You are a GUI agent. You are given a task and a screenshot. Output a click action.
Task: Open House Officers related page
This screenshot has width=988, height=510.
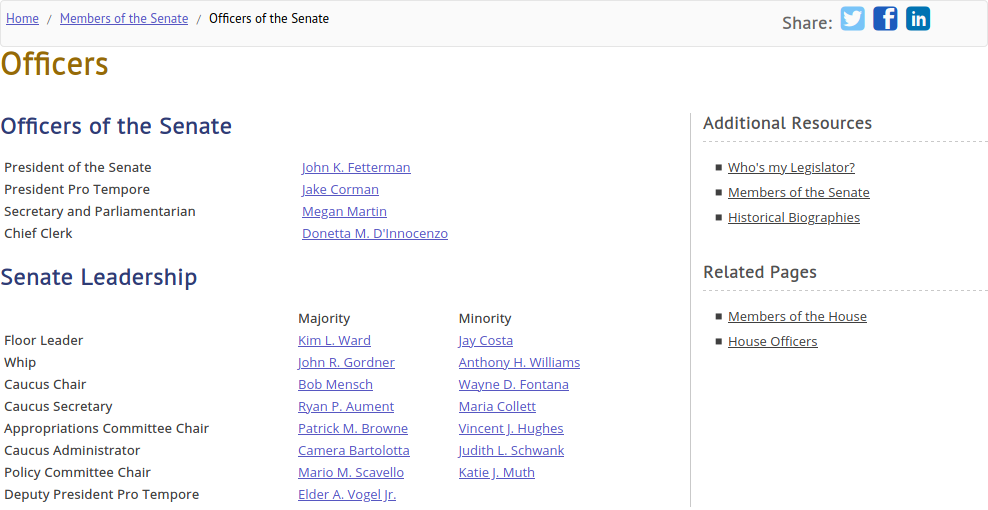click(x=773, y=342)
